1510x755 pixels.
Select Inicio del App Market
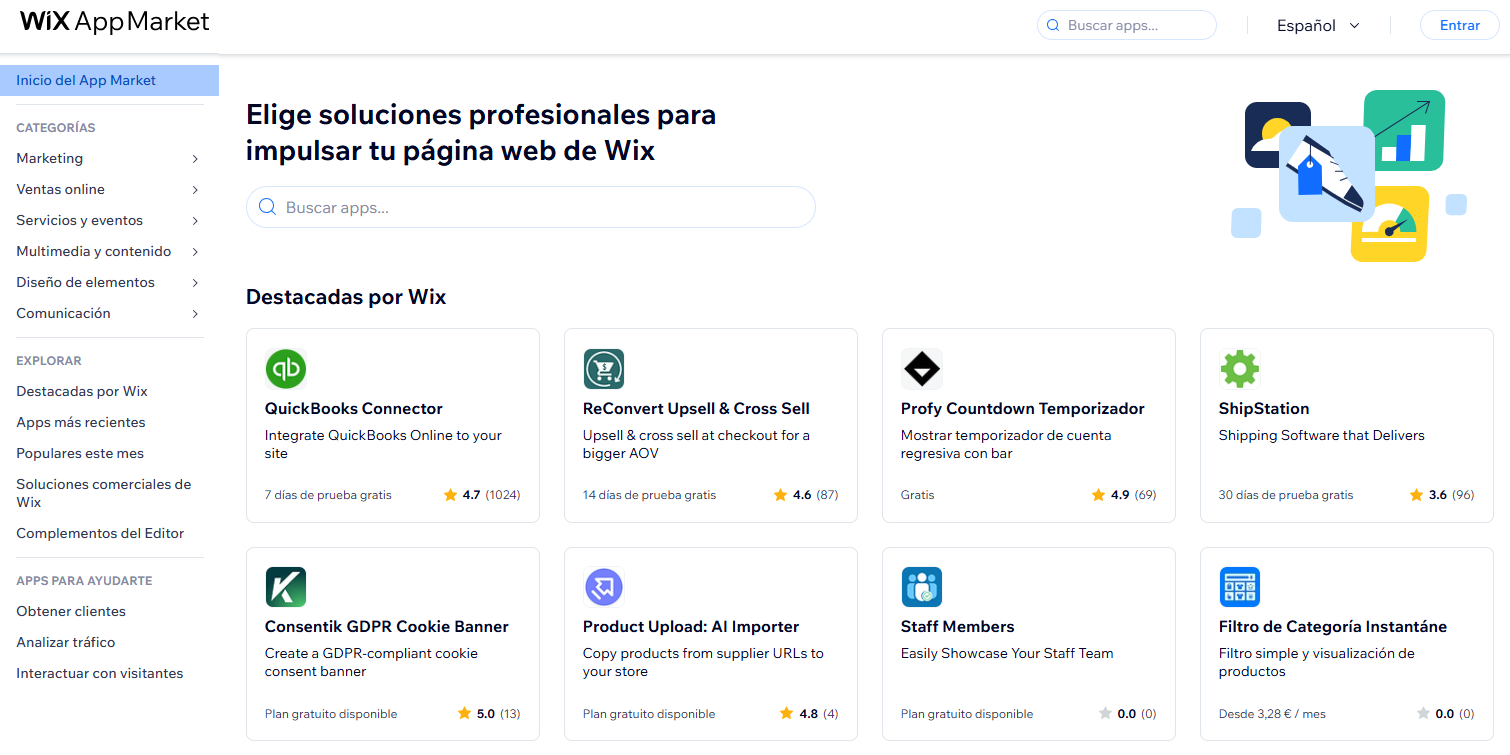pyautogui.click(x=109, y=80)
